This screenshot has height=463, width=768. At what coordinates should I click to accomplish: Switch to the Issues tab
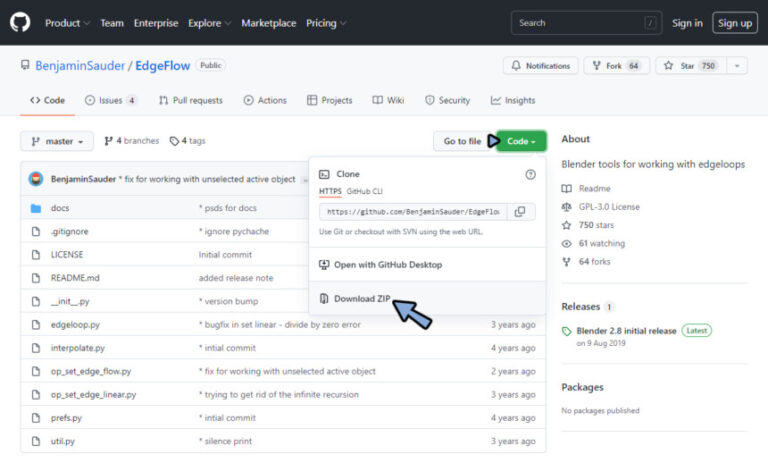coord(111,100)
